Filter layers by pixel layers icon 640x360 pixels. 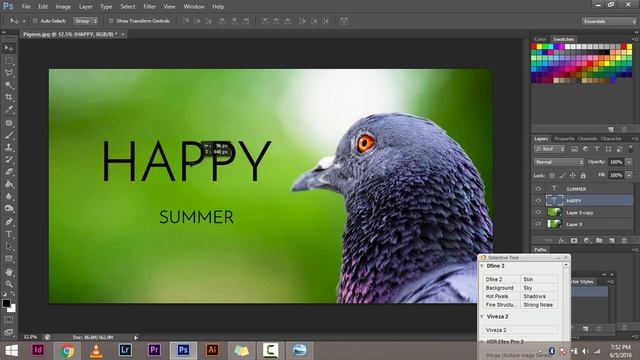(574, 149)
